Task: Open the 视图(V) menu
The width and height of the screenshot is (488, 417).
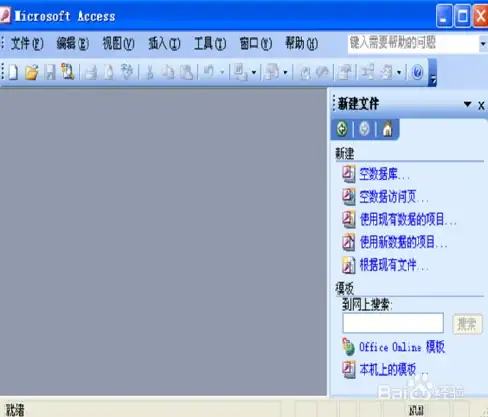Action: (x=118, y=44)
